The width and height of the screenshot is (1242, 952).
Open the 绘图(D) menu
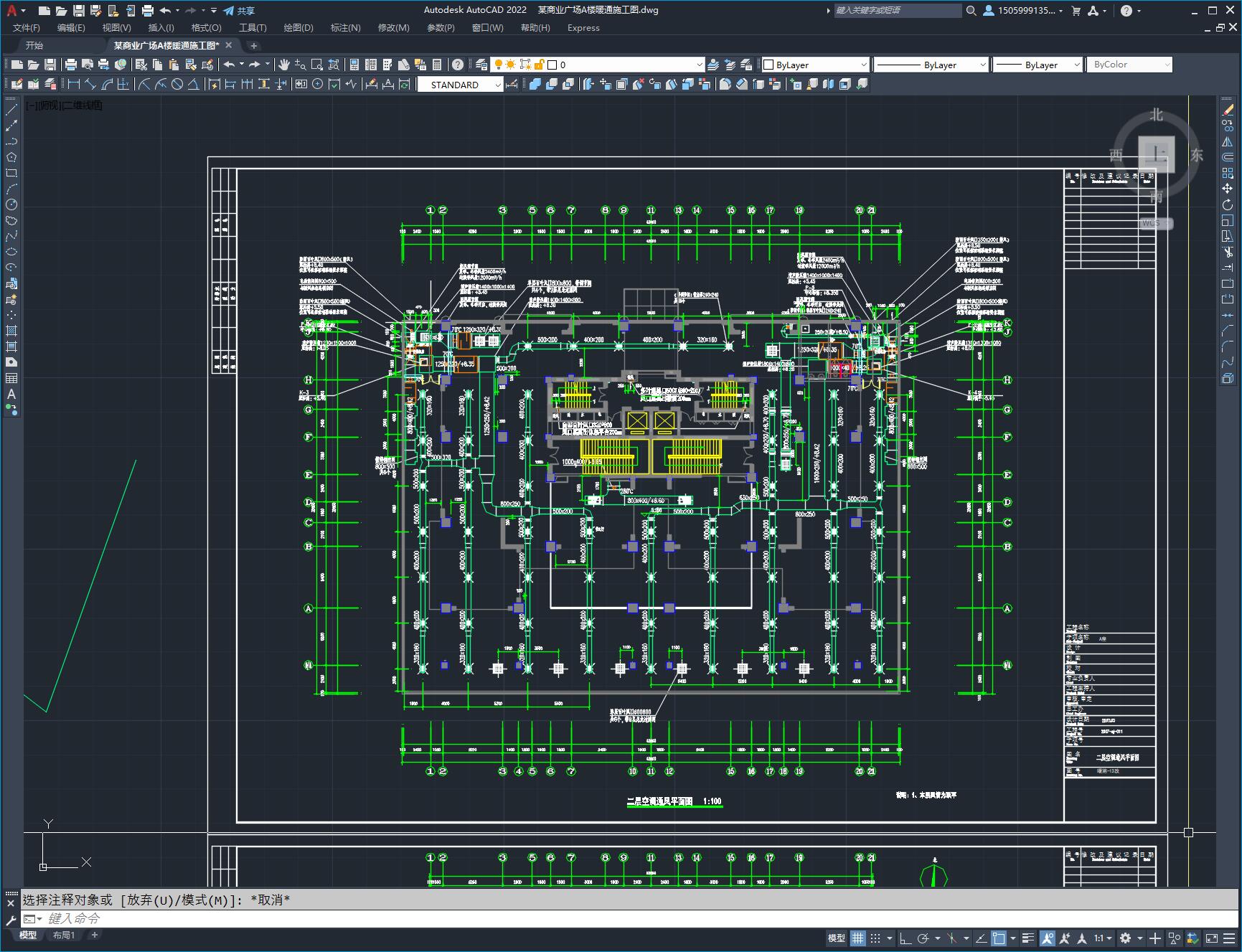298,28
